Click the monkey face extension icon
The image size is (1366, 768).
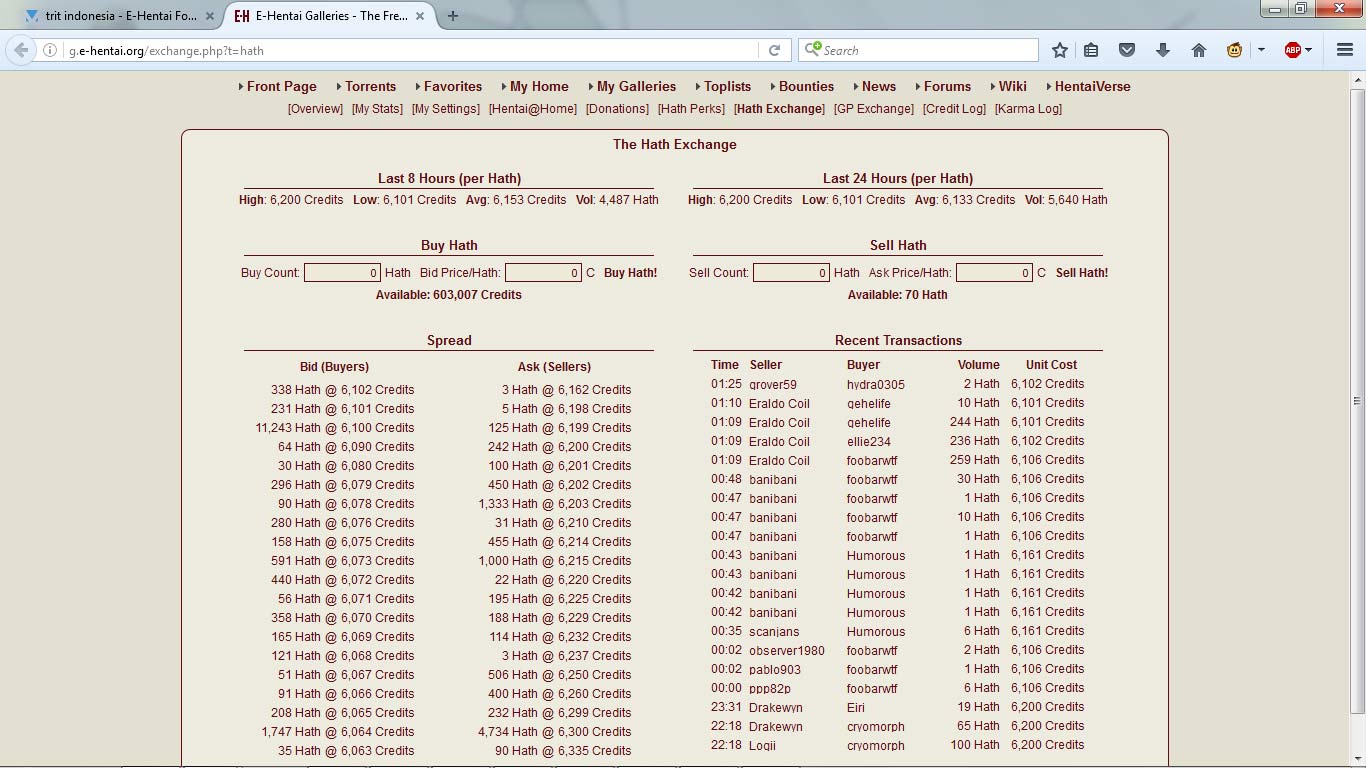(x=1234, y=50)
